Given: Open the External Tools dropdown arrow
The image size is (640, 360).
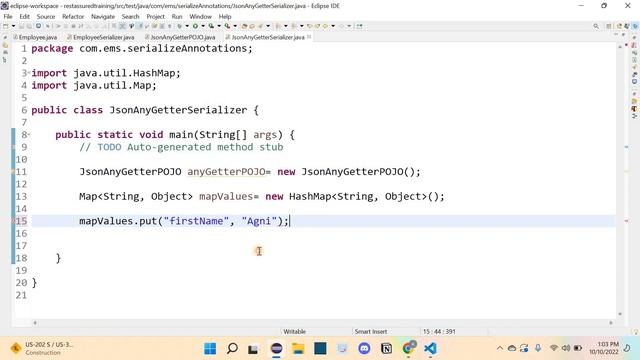Looking at the screenshot, I should click(x=235, y=26).
